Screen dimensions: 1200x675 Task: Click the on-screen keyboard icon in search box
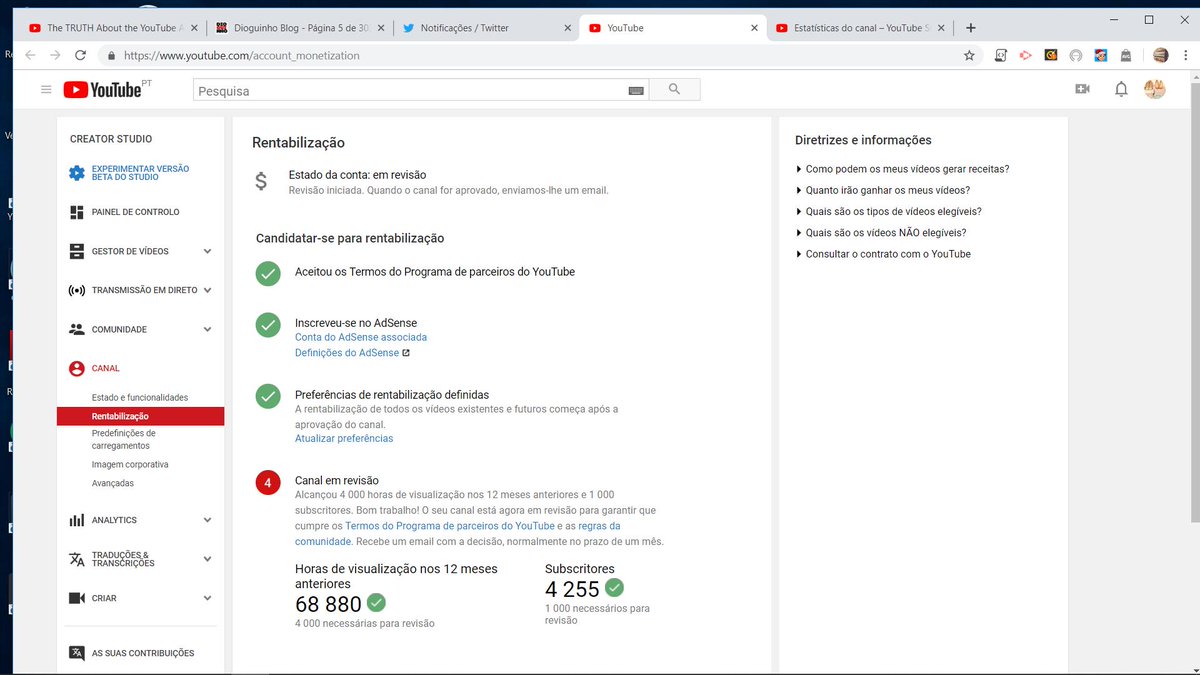click(636, 91)
